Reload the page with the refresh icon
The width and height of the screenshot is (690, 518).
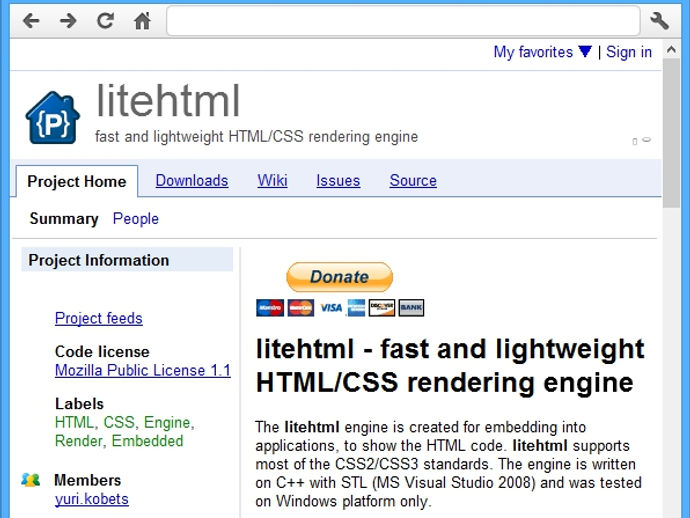pyautogui.click(x=106, y=20)
